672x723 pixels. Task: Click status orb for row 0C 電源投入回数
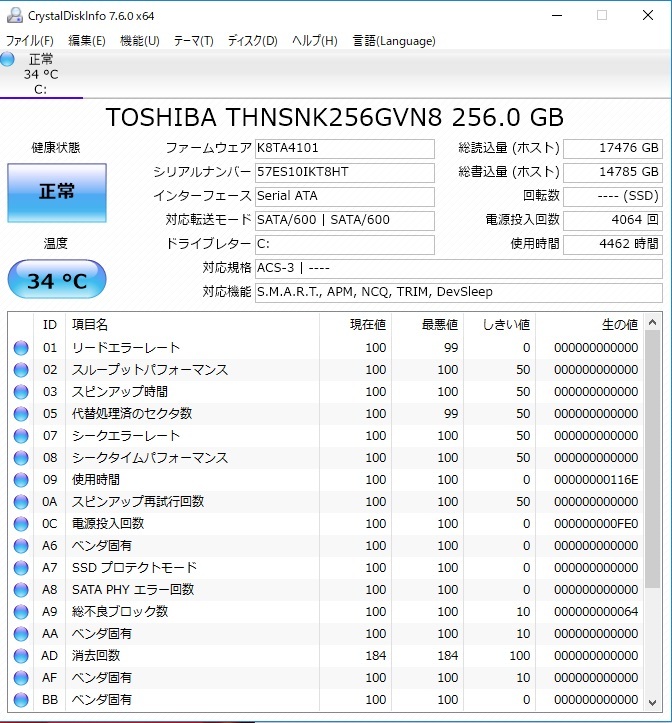coord(21,524)
